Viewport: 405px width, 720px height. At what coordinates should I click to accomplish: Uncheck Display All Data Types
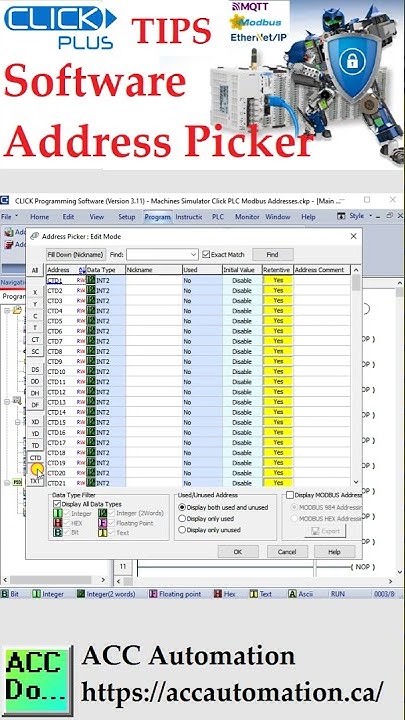click(x=57, y=504)
